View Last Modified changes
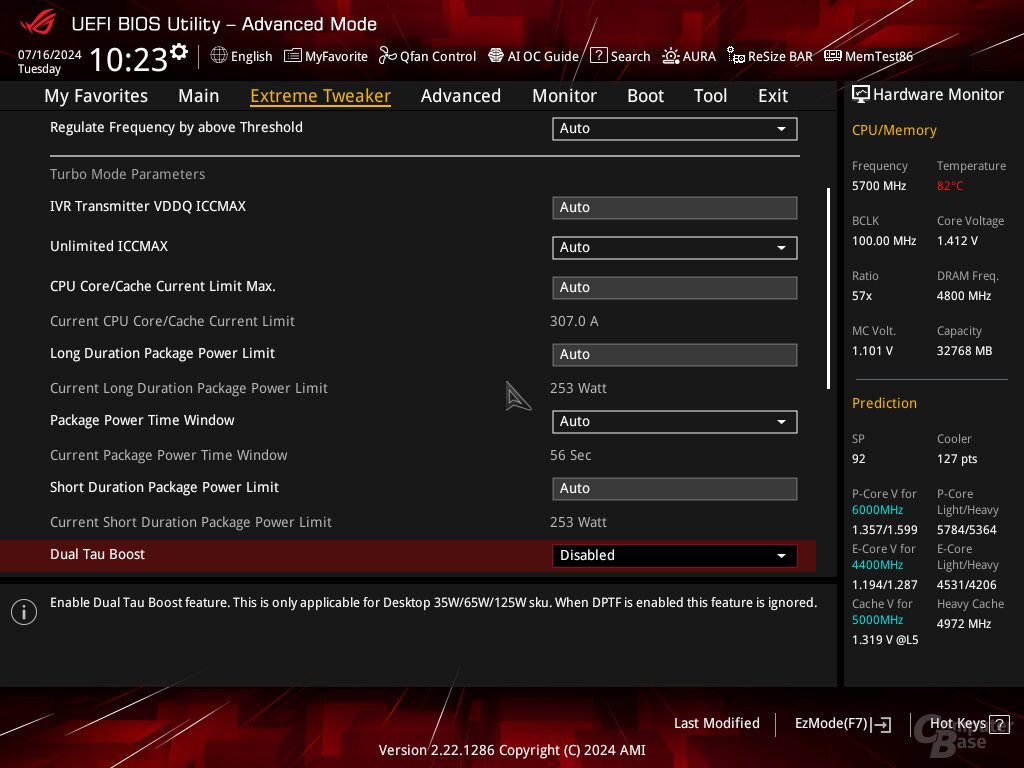1024x768 pixels. [x=717, y=723]
